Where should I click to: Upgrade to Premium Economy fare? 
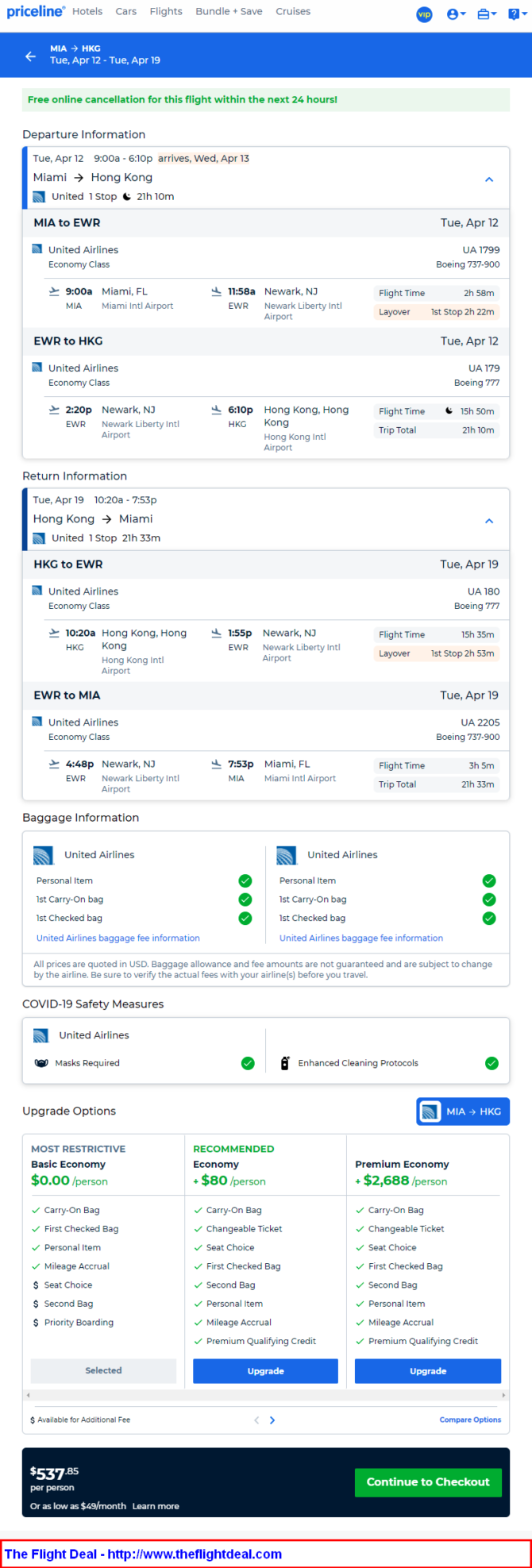coord(427,1370)
